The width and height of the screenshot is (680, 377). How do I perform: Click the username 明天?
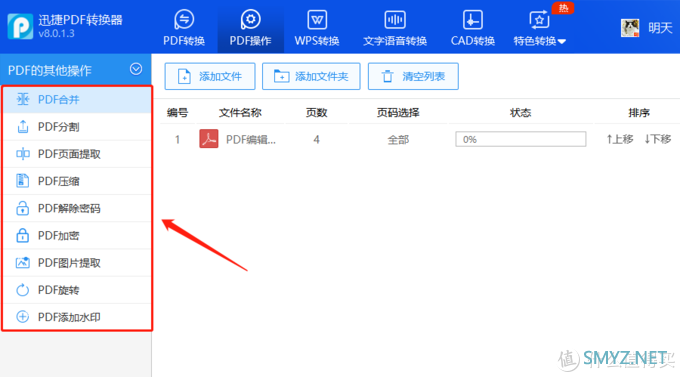(x=660, y=28)
